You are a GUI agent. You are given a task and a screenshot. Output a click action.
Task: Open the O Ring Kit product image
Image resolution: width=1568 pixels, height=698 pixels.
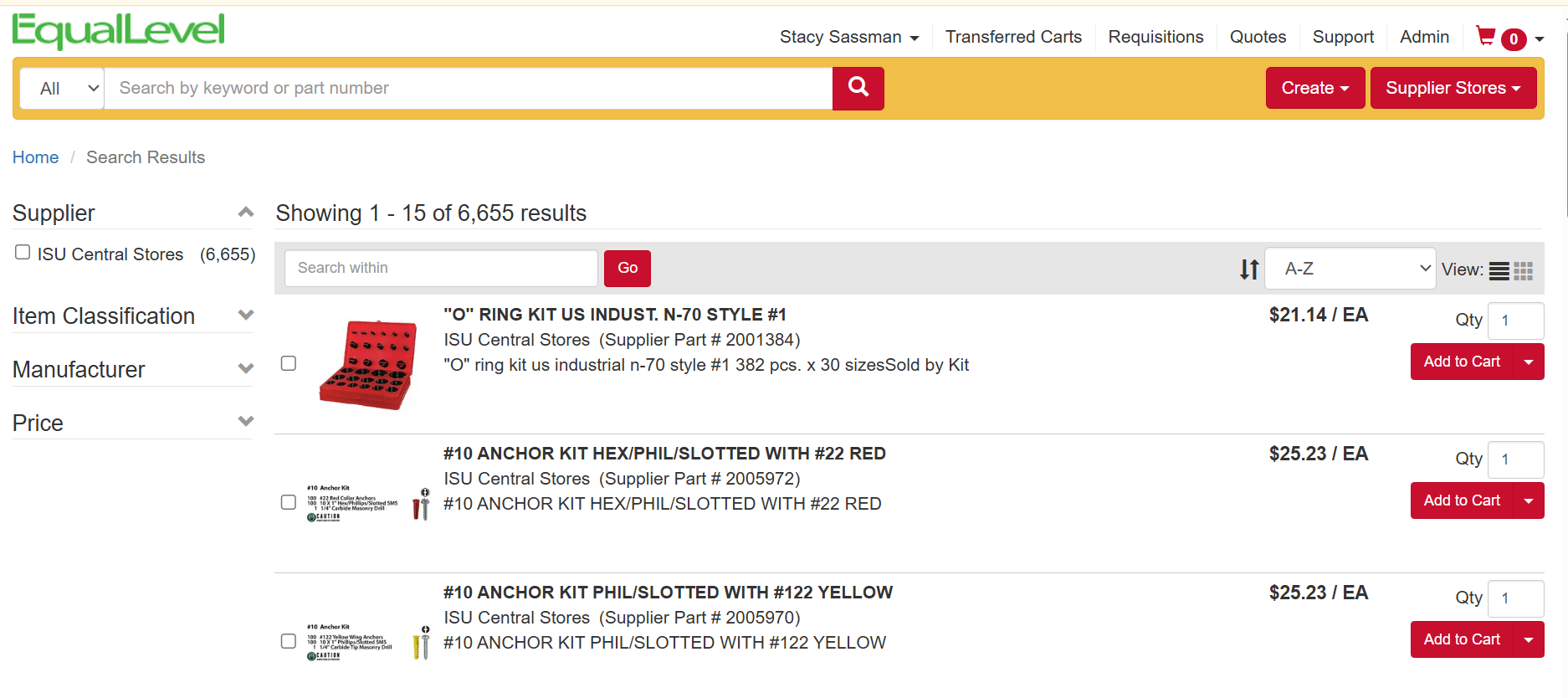[x=367, y=364]
